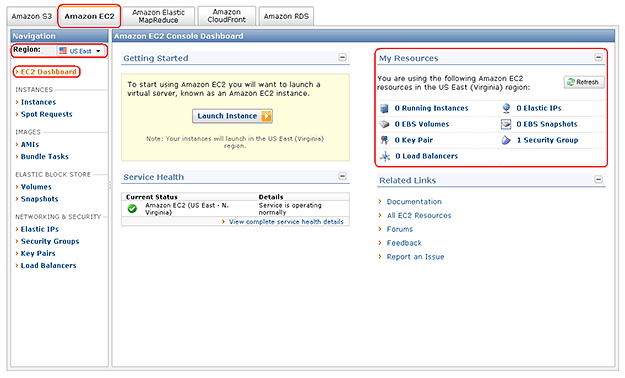Click 'Amazon EC2 (US East - N. Virginia)' status text
The image size is (625, 378).
(x=187, y=209)
